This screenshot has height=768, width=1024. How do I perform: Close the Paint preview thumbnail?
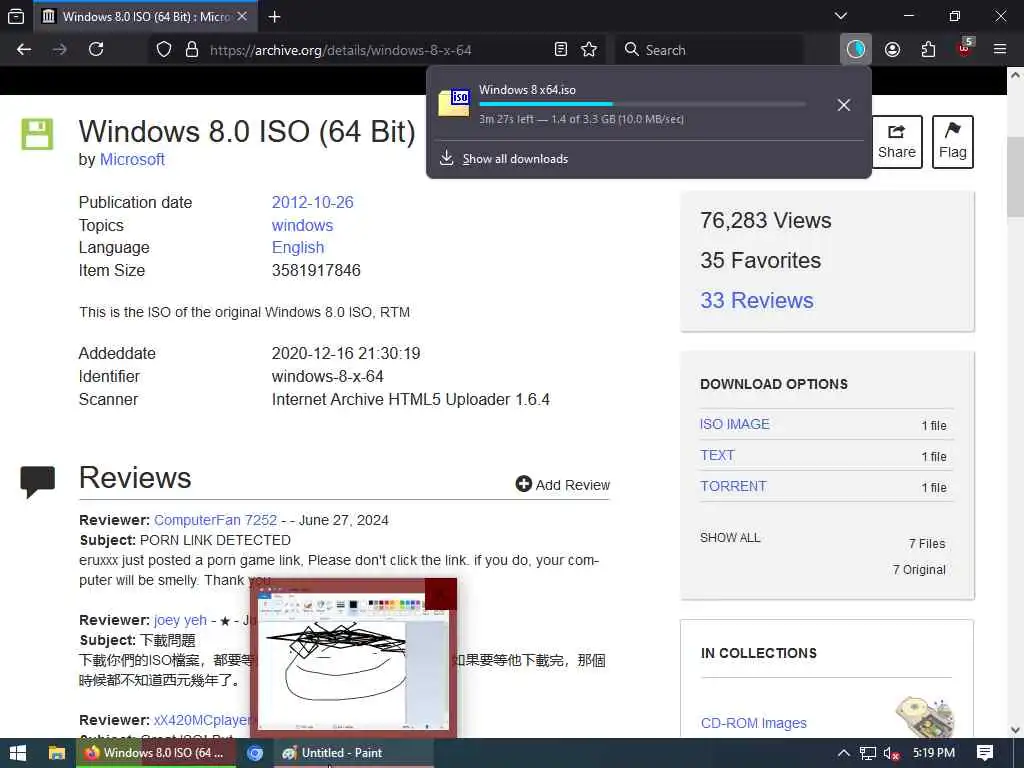[x=440, y=594]
